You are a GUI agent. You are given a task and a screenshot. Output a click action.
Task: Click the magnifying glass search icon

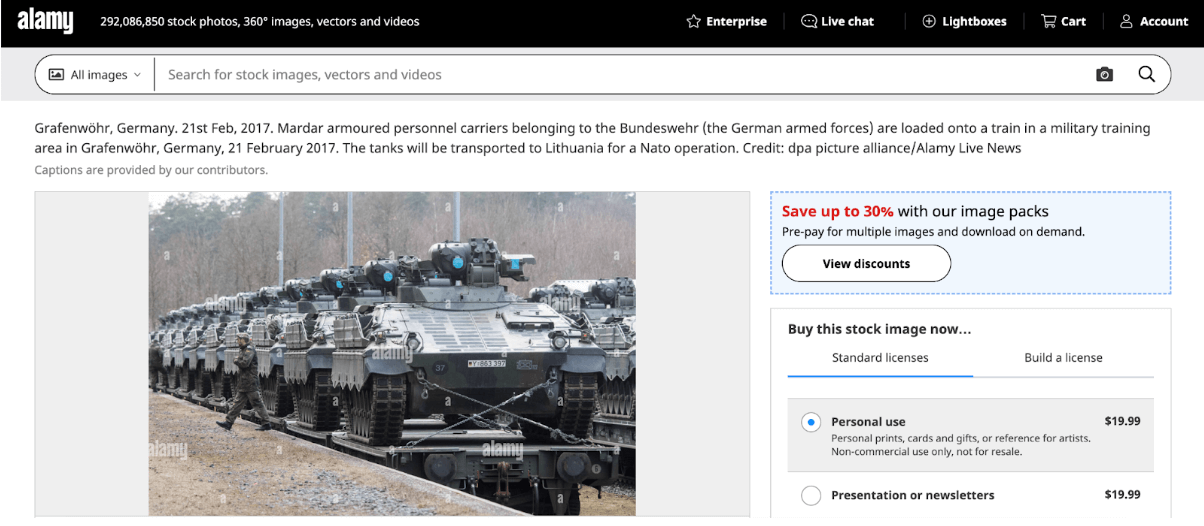point(1146,74)
